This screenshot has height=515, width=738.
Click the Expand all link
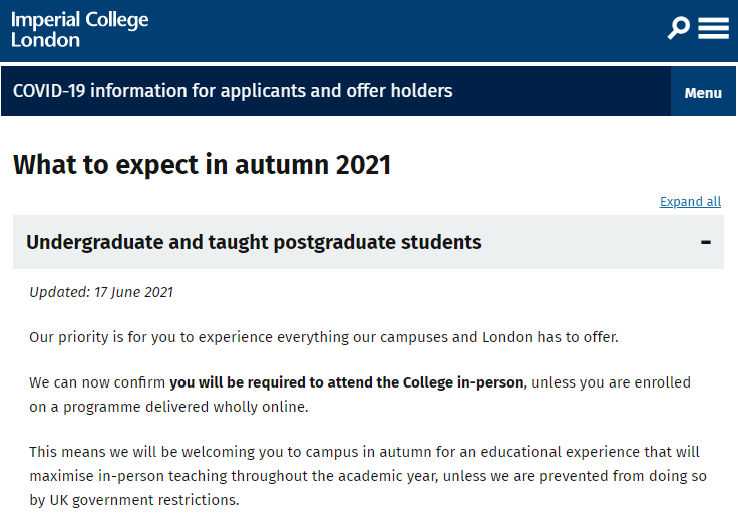[x=690, y=202]
